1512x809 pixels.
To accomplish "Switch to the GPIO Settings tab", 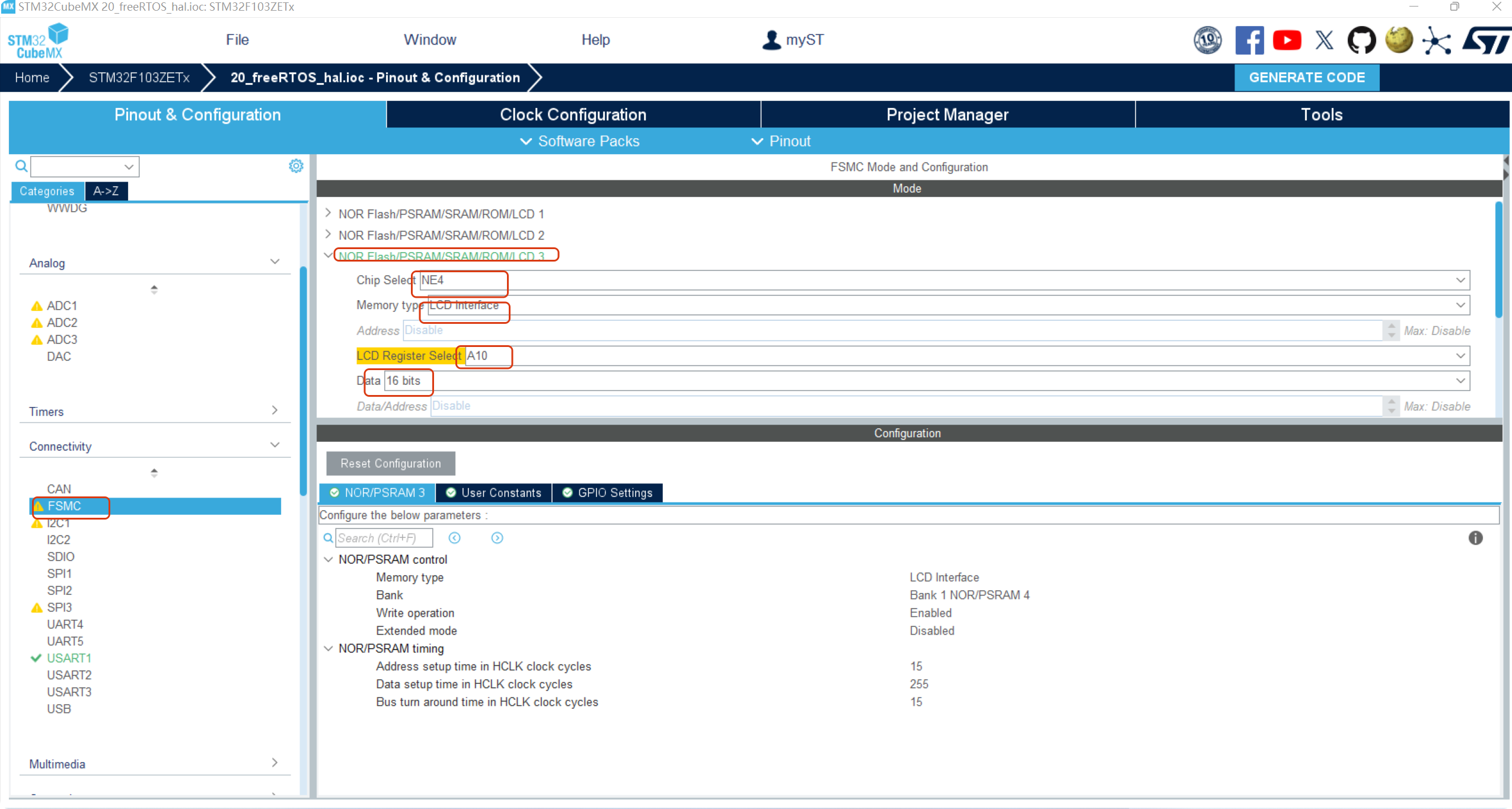I will pos(608,493).
